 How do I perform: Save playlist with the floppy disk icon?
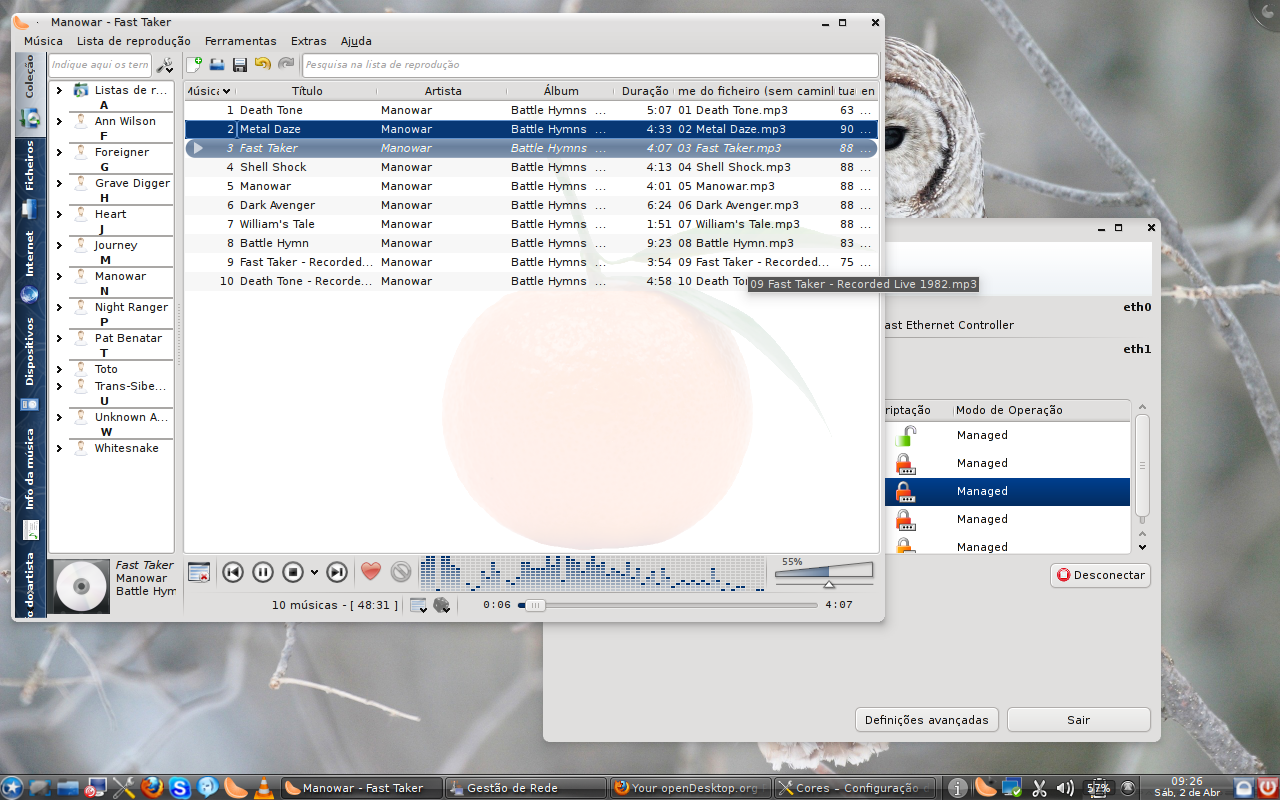coord(240,65)
